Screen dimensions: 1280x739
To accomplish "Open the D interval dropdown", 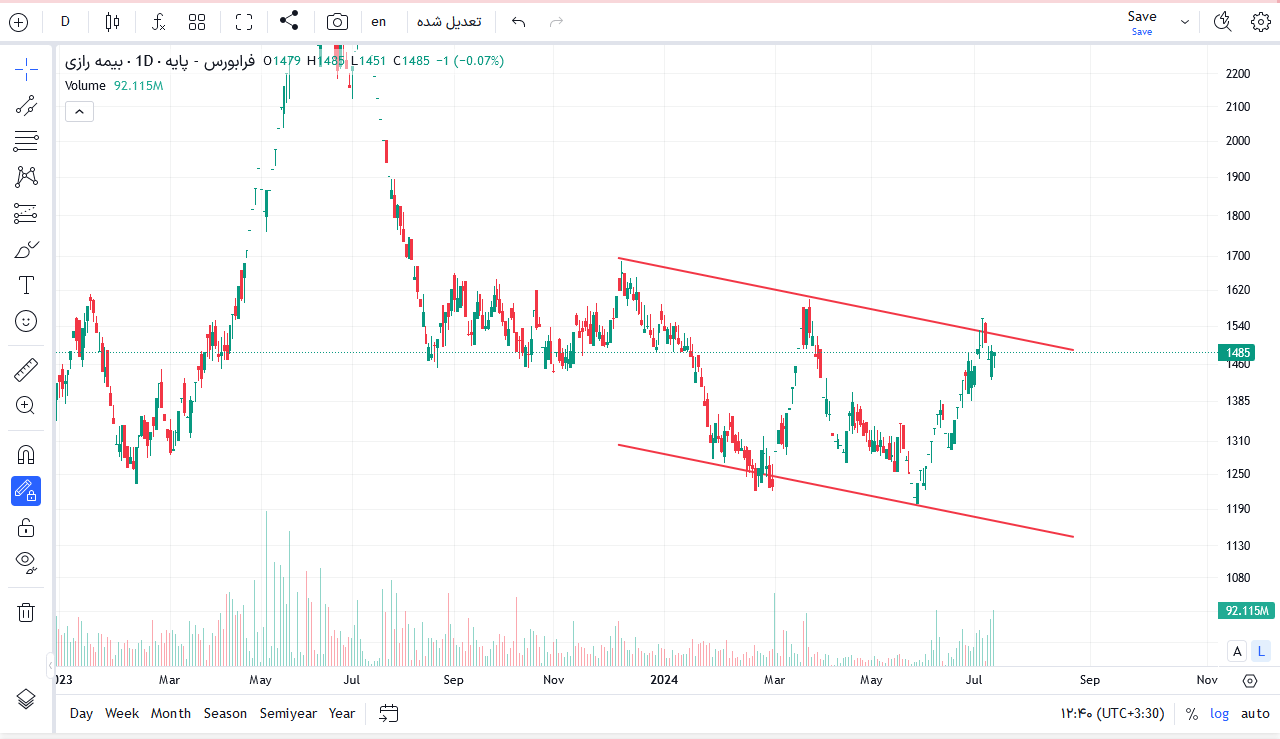I will (x=65, y=22).
